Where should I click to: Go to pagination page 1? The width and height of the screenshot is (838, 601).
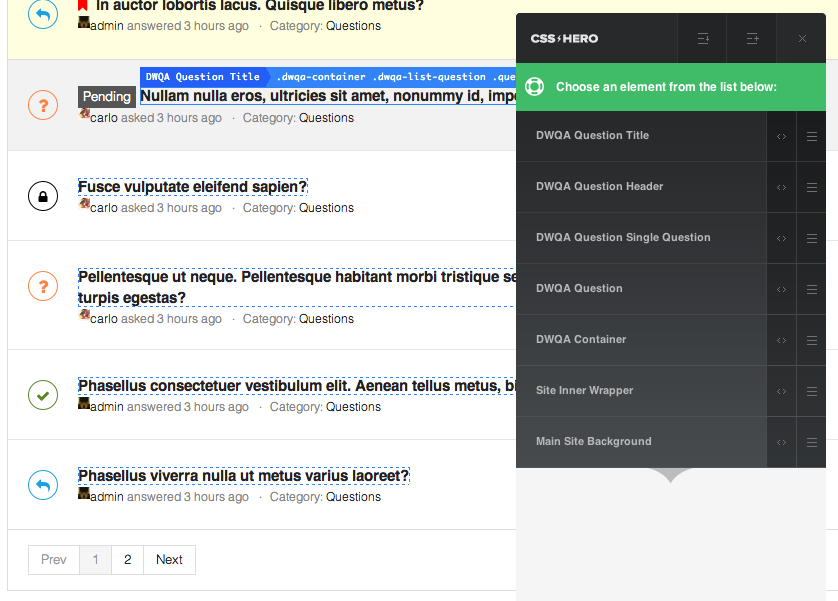click(x=95, y=560)
